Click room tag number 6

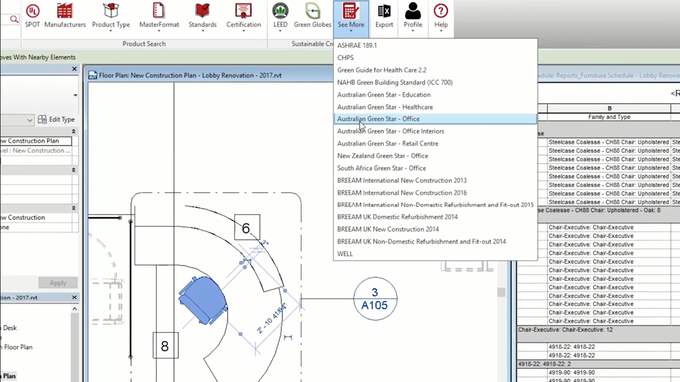click(x=247, y=227)
